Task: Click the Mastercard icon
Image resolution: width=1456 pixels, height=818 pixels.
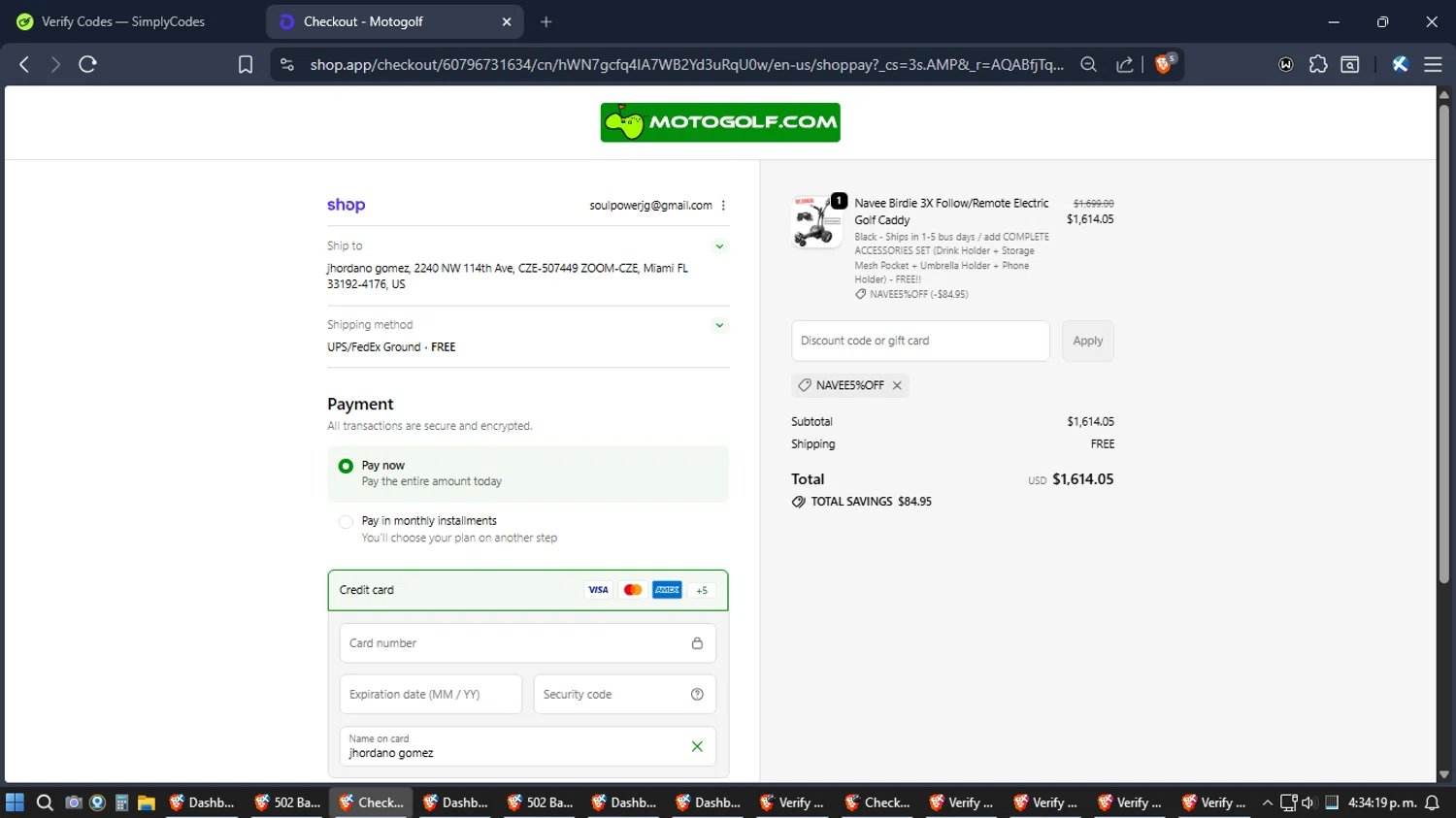Action: click(x=633, y=590)
